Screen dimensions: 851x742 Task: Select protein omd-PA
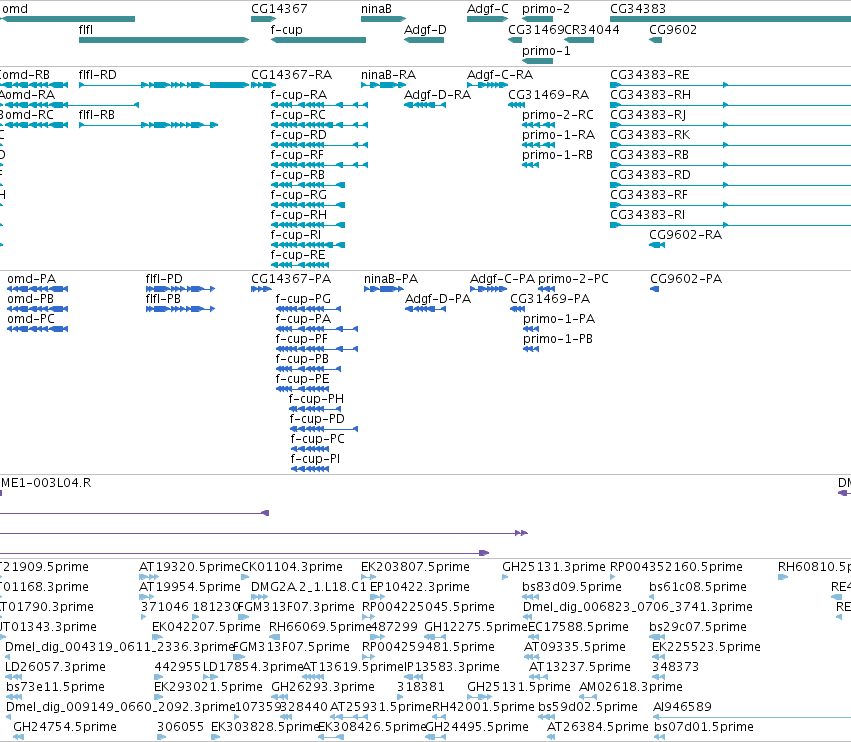[37, 289]
